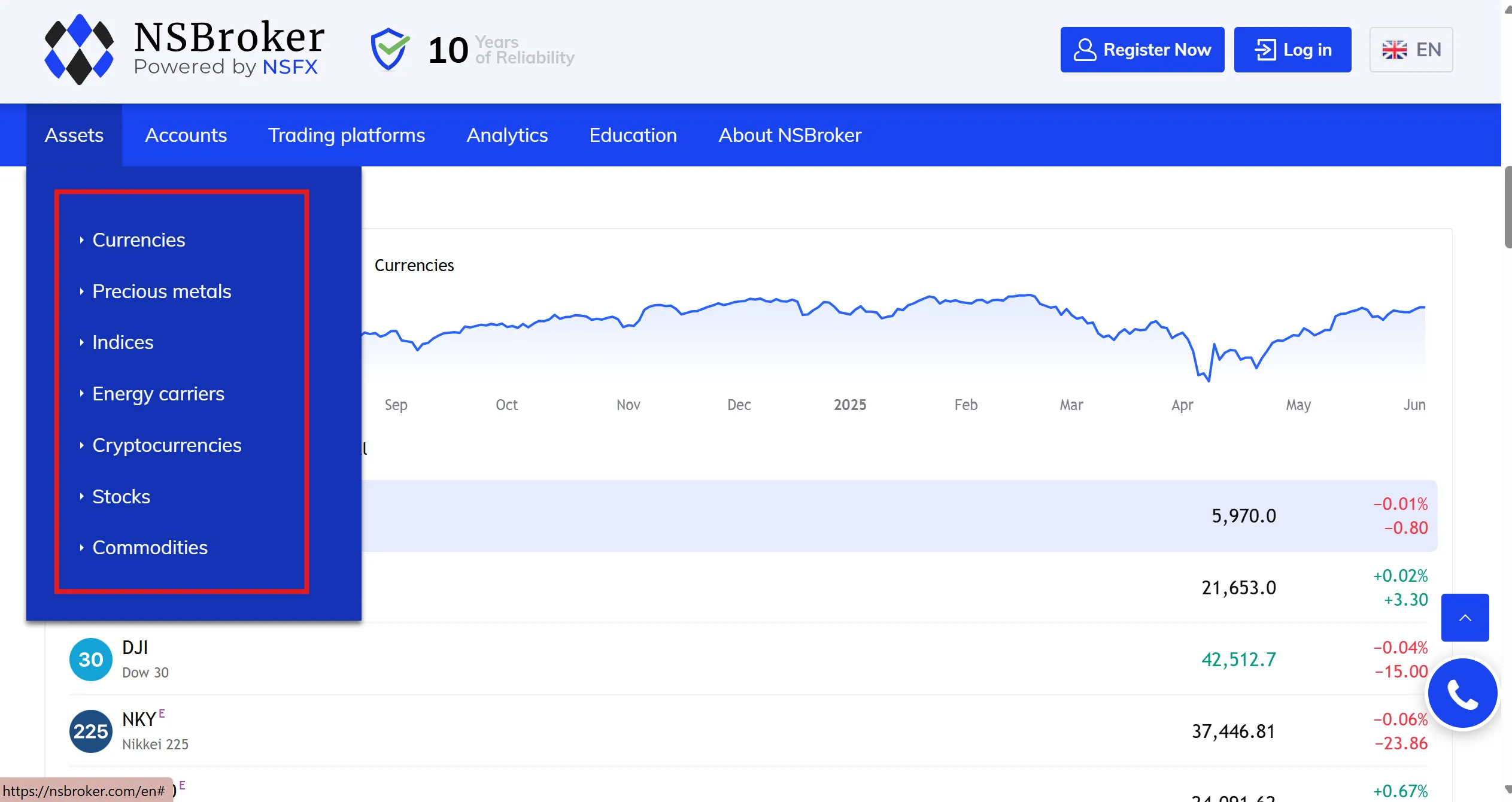This screenshot has height=802, width=1512.
Task: Open the Analytics navigation item
Action: pyautogui.click(x=507, y=135)
